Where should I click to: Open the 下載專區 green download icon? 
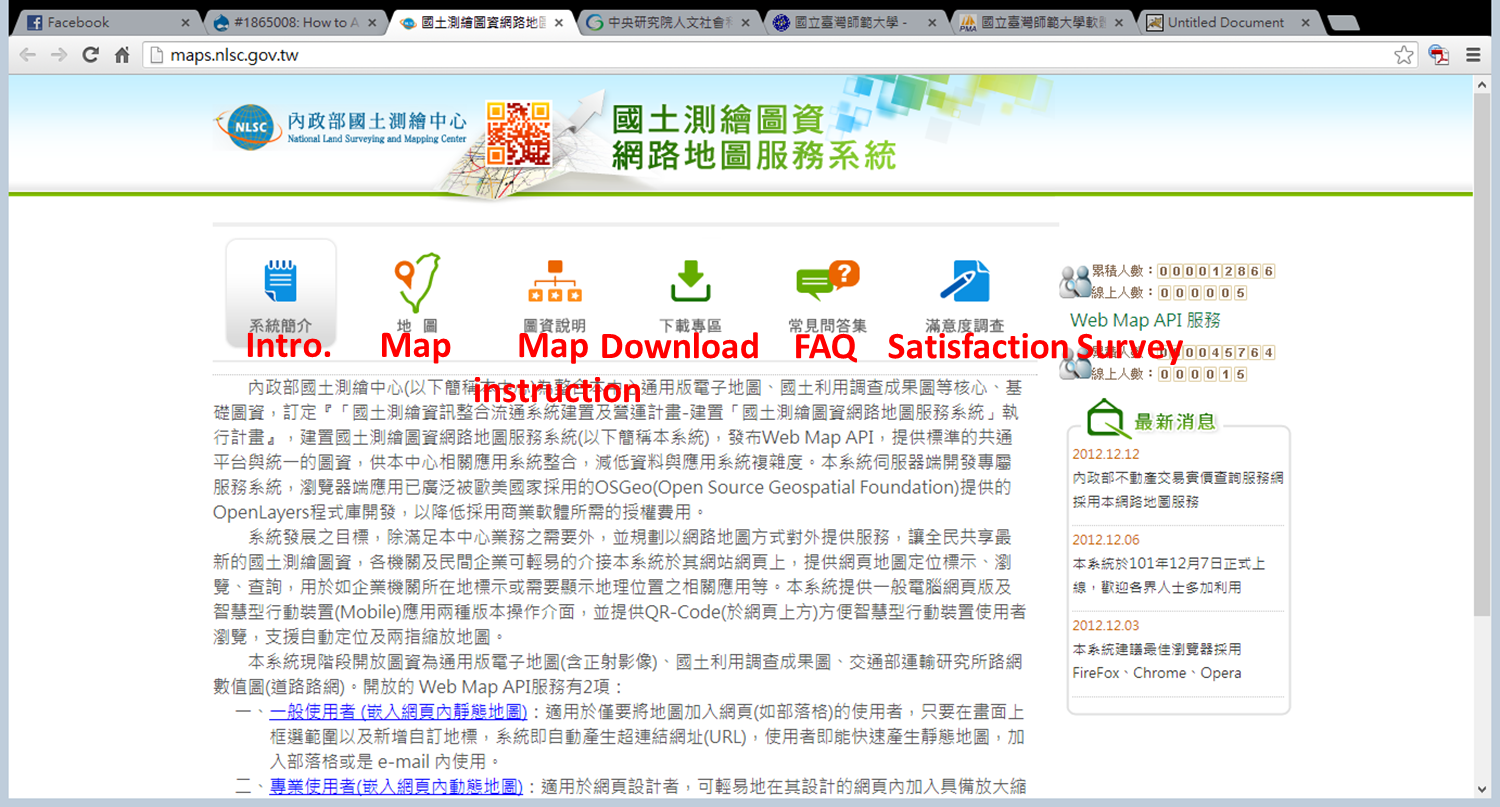690,281
